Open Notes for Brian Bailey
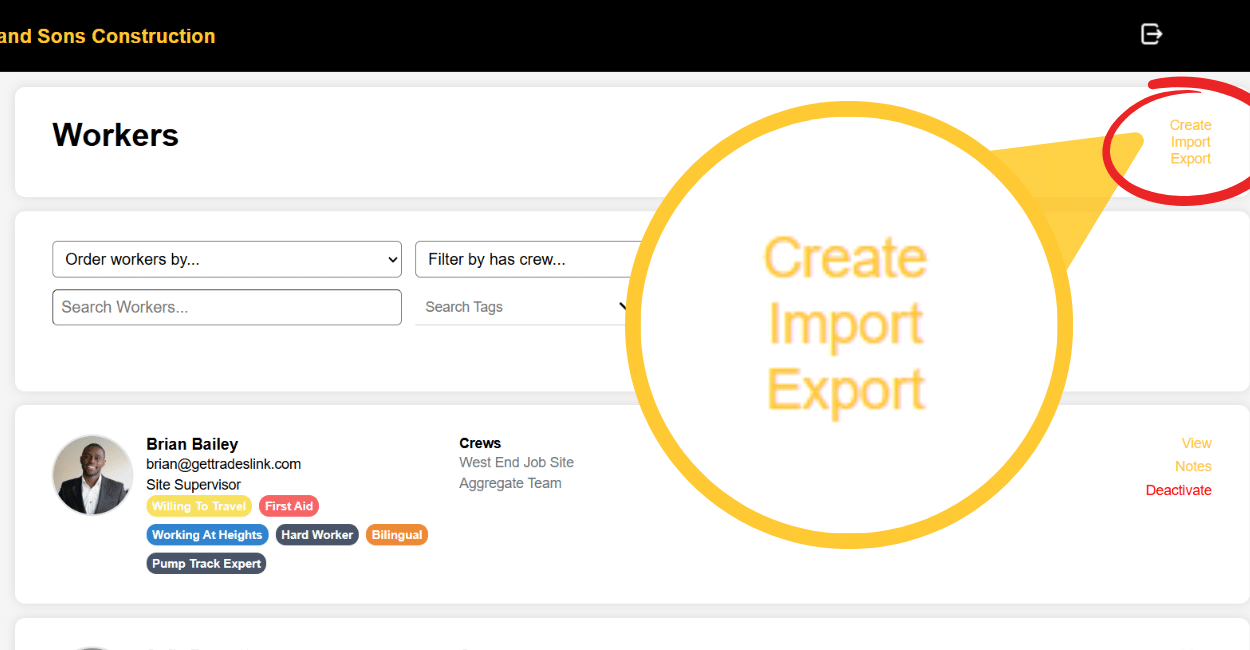This screenshot has height=650, width=1250. point(1193,466)
